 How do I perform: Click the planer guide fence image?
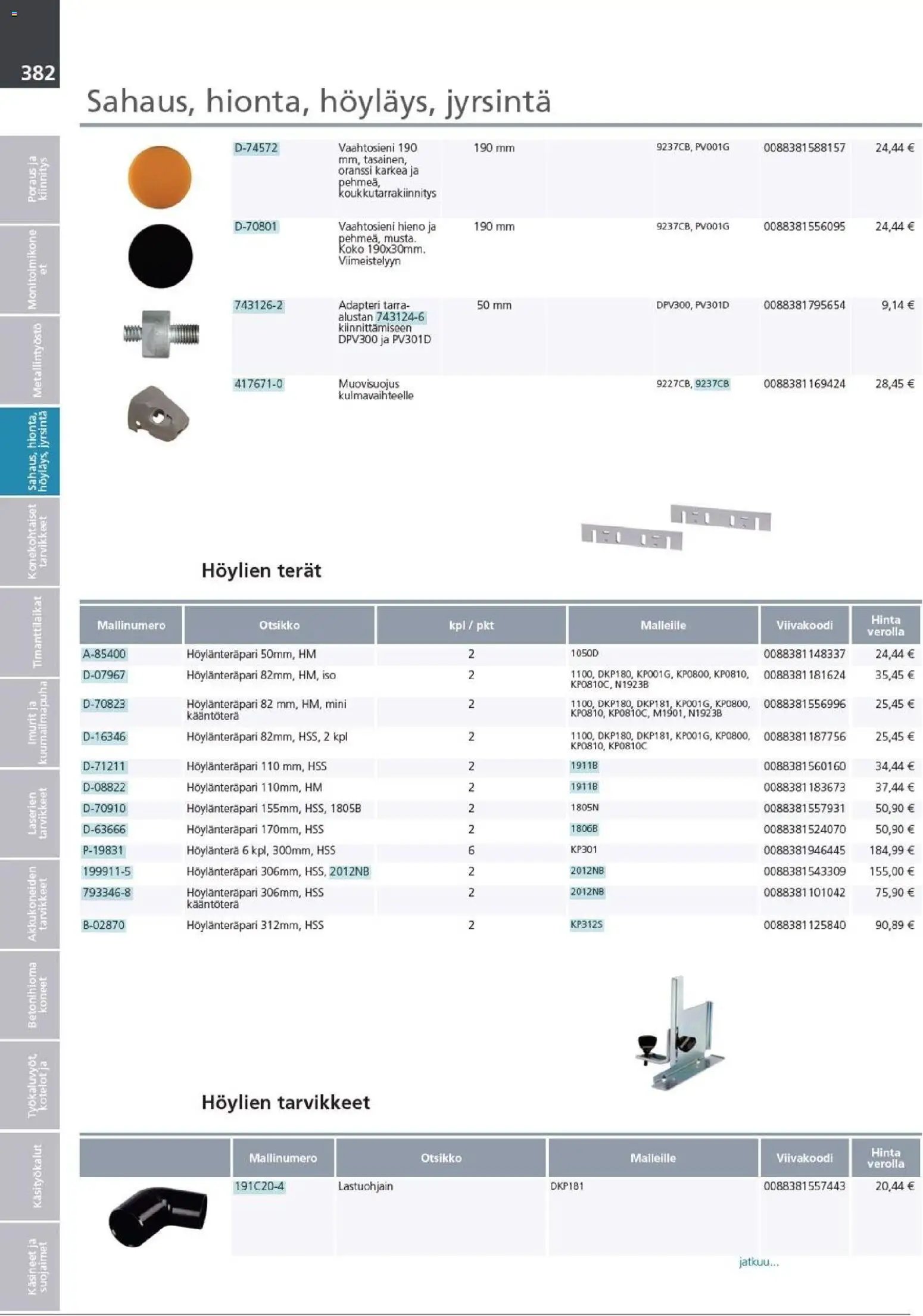(681, 1034)
